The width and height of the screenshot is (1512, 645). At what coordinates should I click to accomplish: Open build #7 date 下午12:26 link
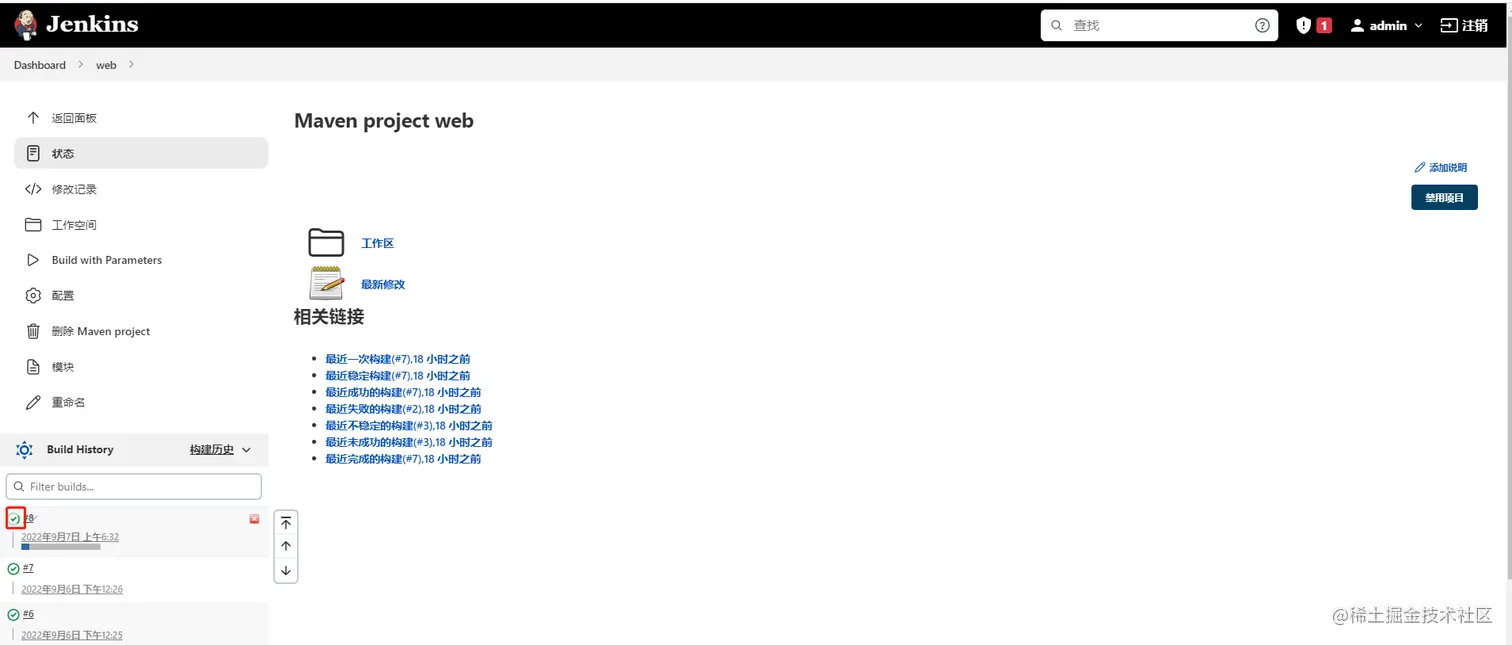point(72,589)
